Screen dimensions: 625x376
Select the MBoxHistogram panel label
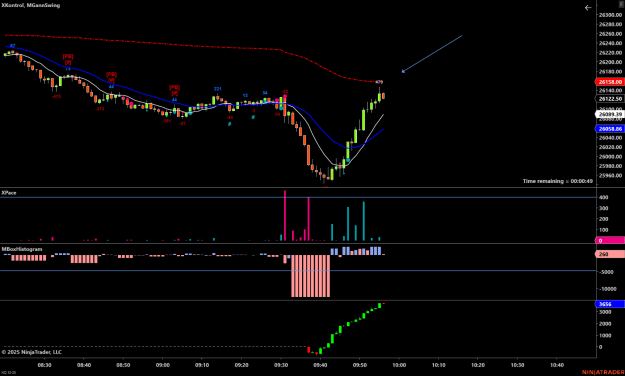pyautogui.click(x=22, y=249)
